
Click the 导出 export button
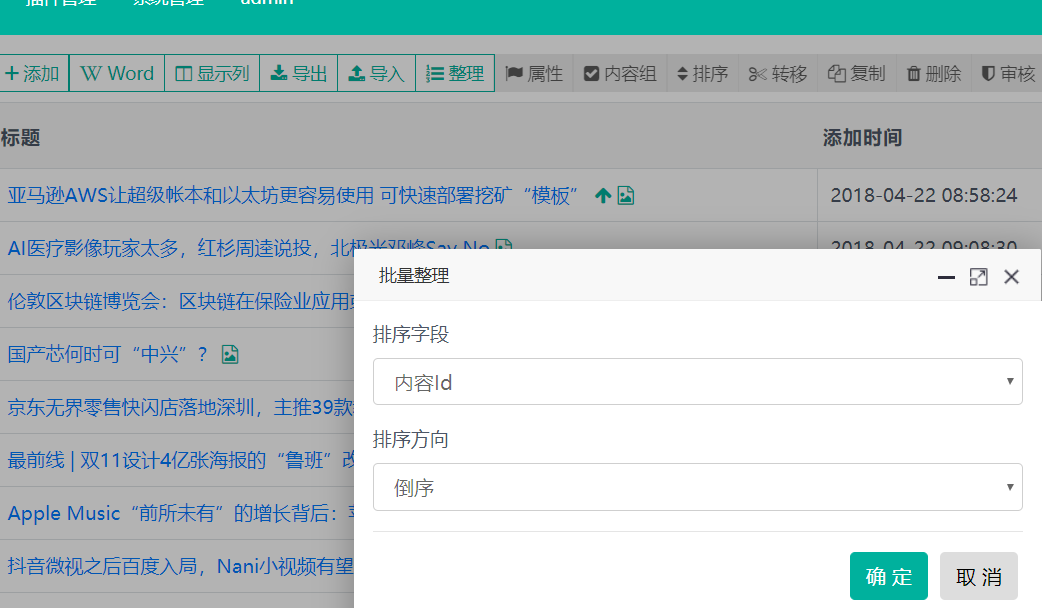[x=298, y=73]
